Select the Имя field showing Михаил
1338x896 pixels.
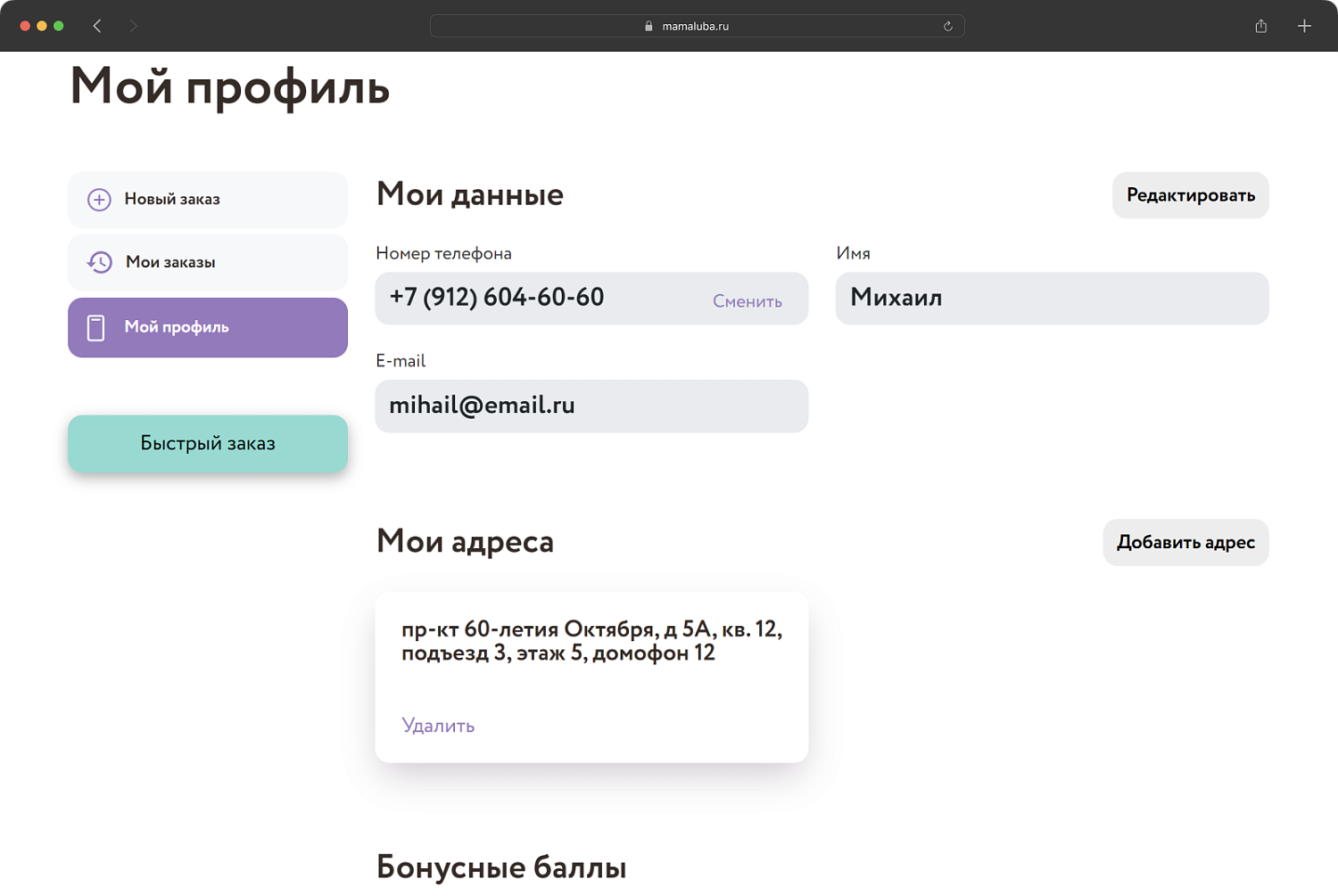pyautogui.click(x=1052, y=298)
